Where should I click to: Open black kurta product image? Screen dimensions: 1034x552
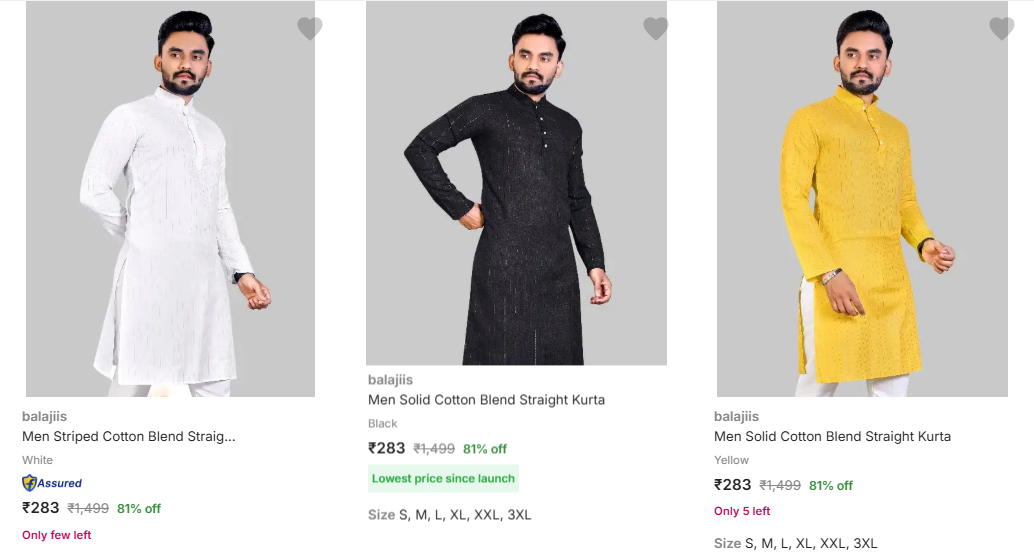tap(516, 185)
